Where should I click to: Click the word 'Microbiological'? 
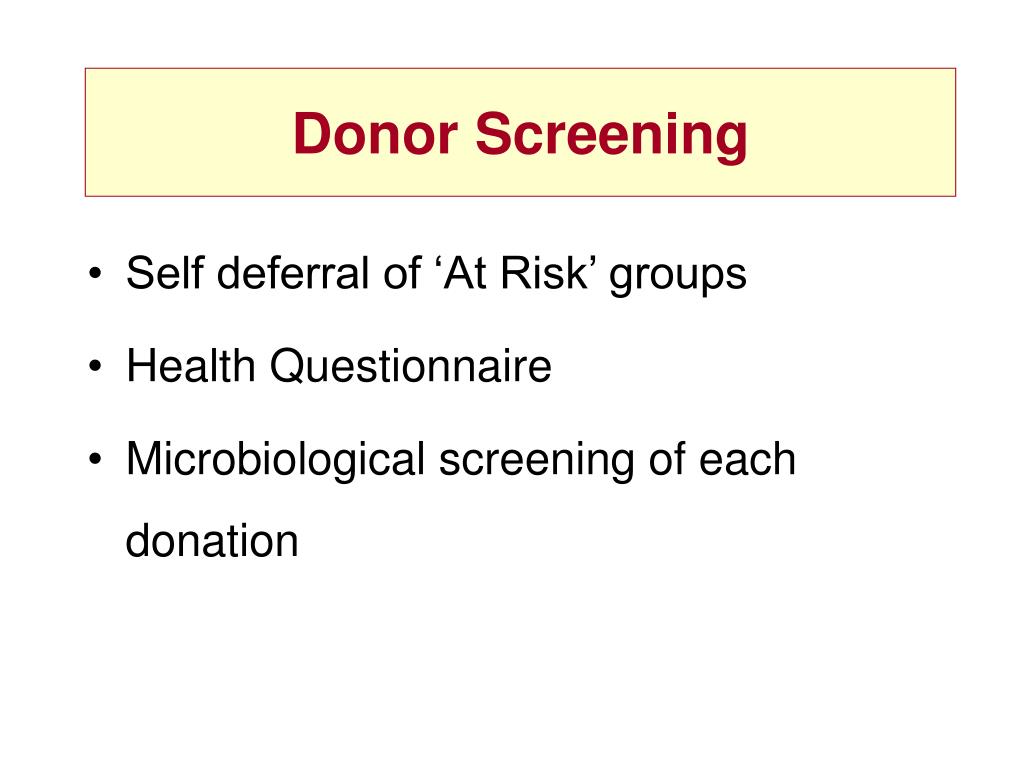pos(277,460)
